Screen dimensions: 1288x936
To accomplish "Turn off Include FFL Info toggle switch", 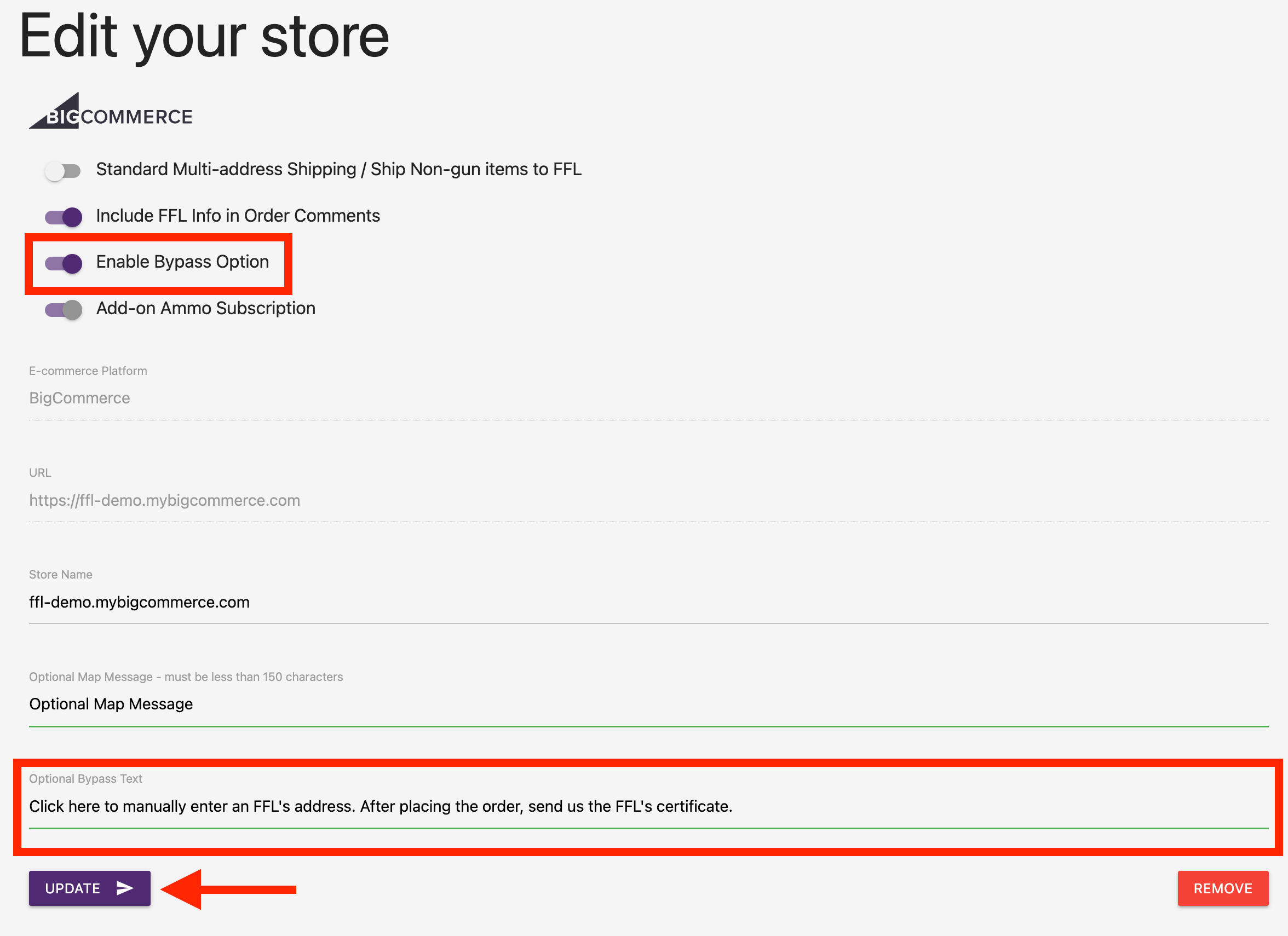I will coord(64,217).
